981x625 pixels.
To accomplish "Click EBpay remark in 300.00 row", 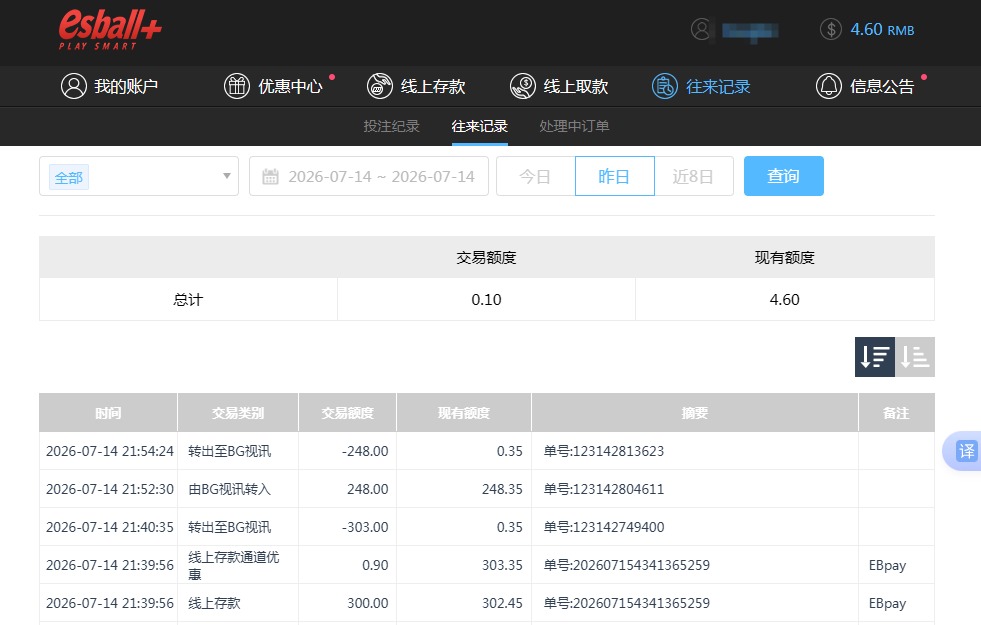I will coord(887,604).
